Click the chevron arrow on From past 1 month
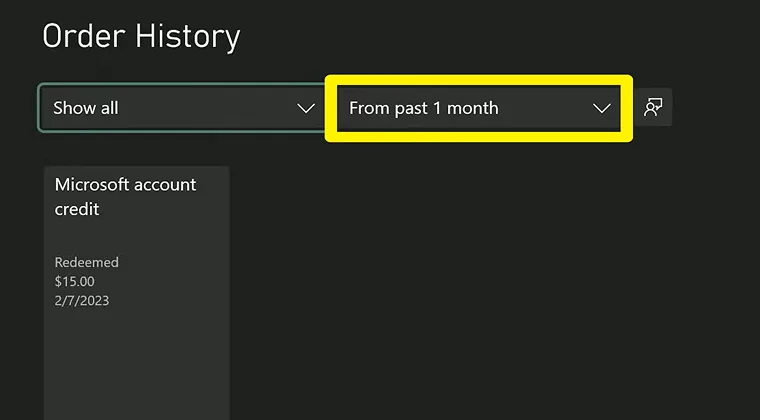The width and height of the screenshot is (760, 420). 601,108
